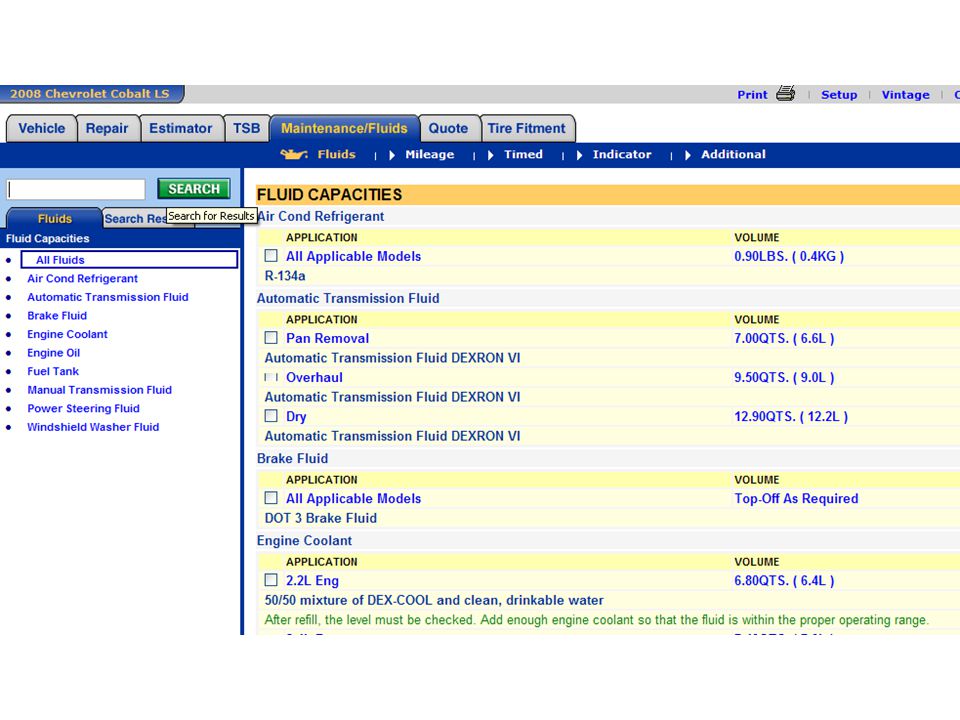Open the Indicator submenu
960x720 pixels.
pos(622,154)
